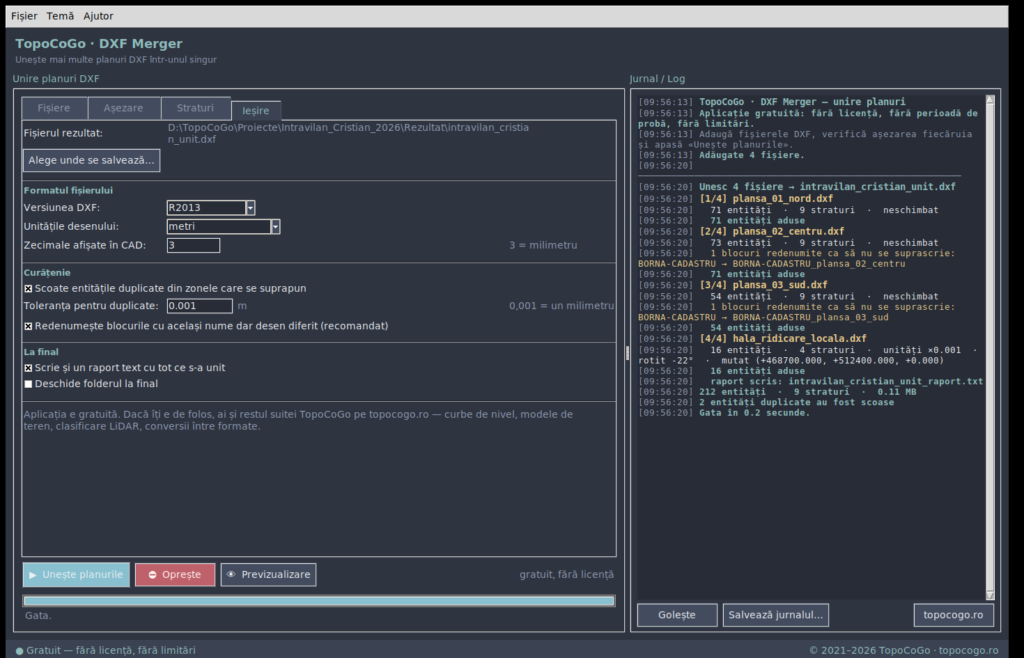The width and height of the screenshot is (1024, 658).
Task: Click the log vertical scrollbar track
Action: click(x=990, y=347)
